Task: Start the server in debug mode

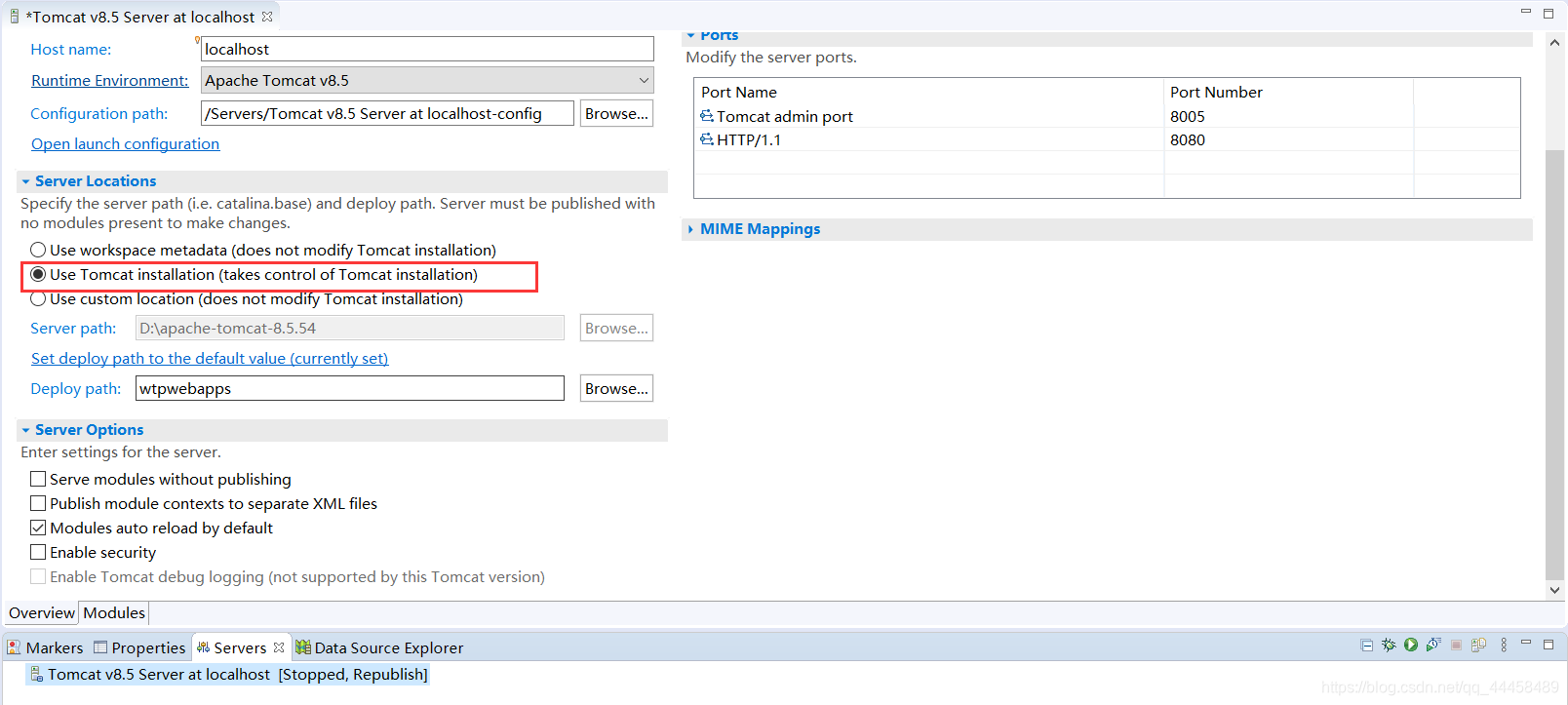Action: (1389, 646)
